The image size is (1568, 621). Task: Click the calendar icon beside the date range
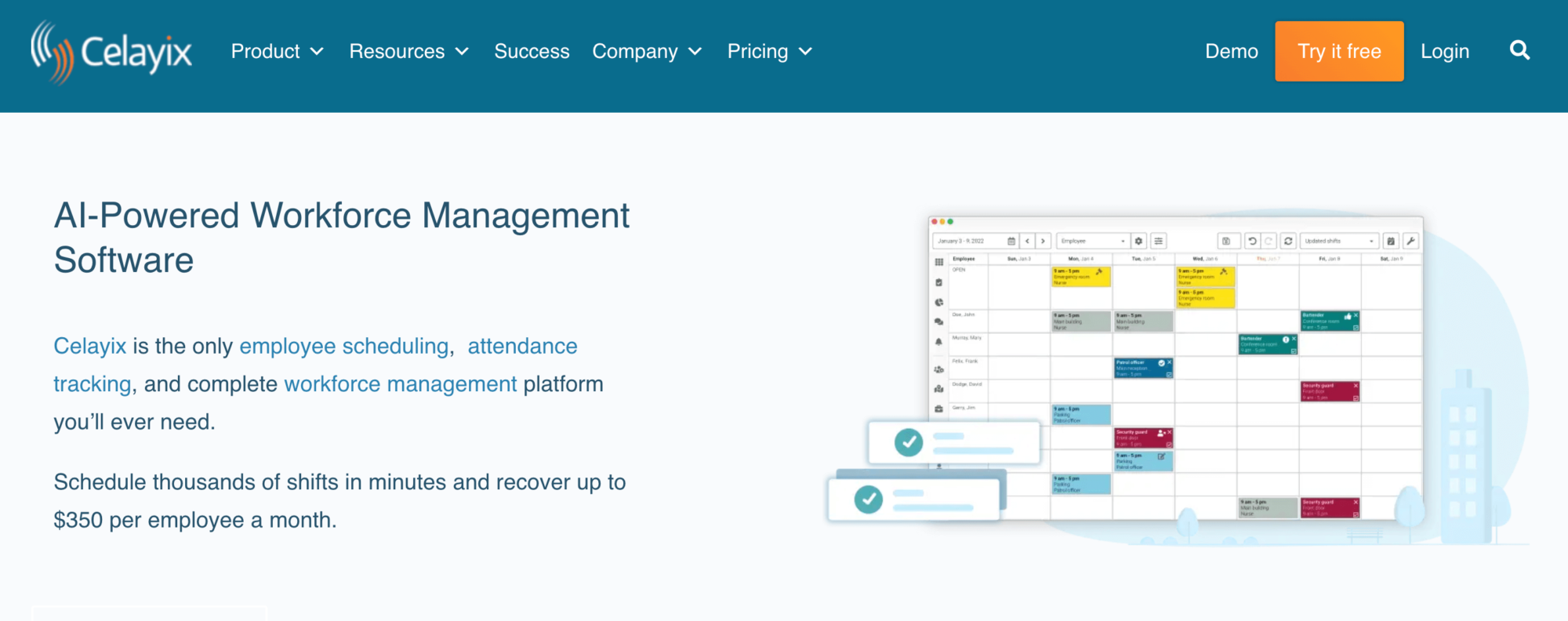(1011, 241)
